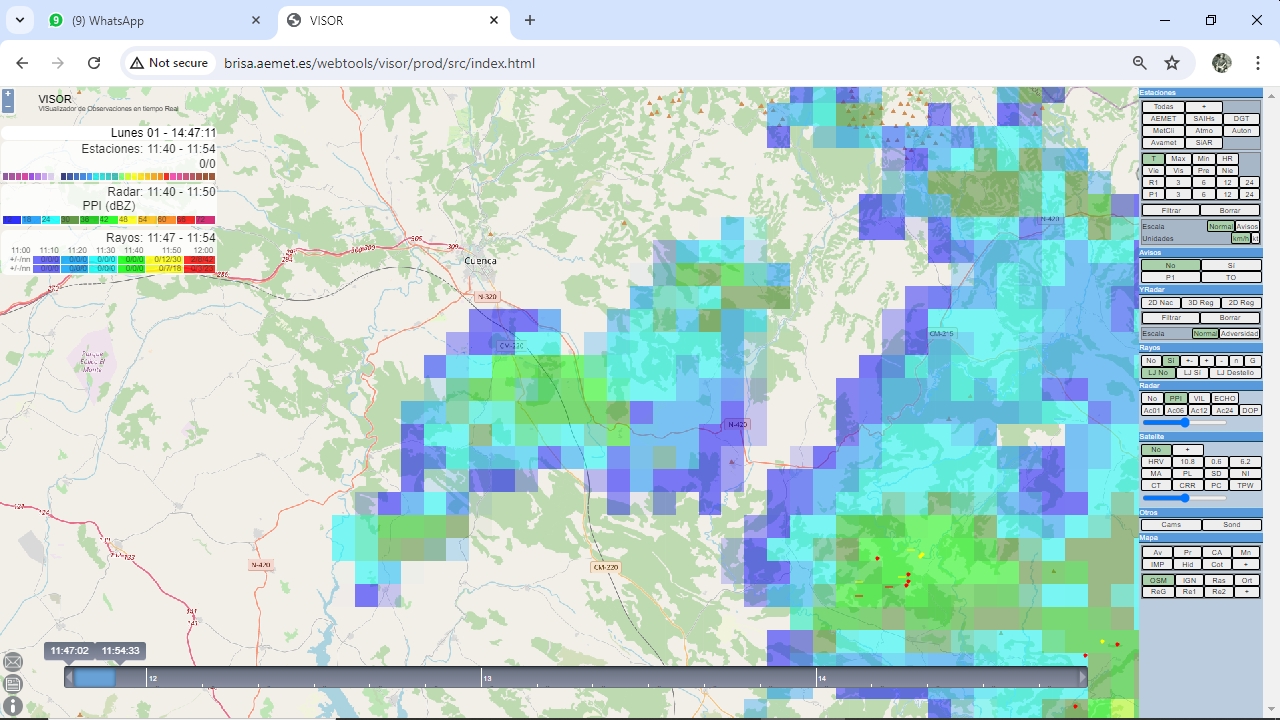The width and height of the screenshot is (1280, 720).
Task: Click the envelope icon at bottom left
Action: [13, 662]
